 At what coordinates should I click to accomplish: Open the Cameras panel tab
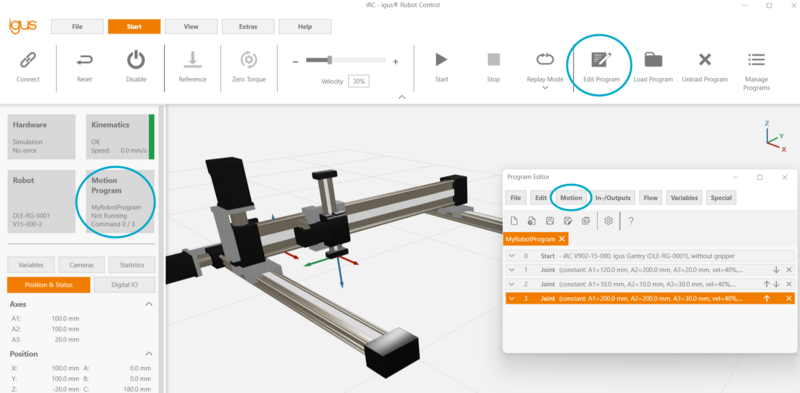click(x=82, y=265)
